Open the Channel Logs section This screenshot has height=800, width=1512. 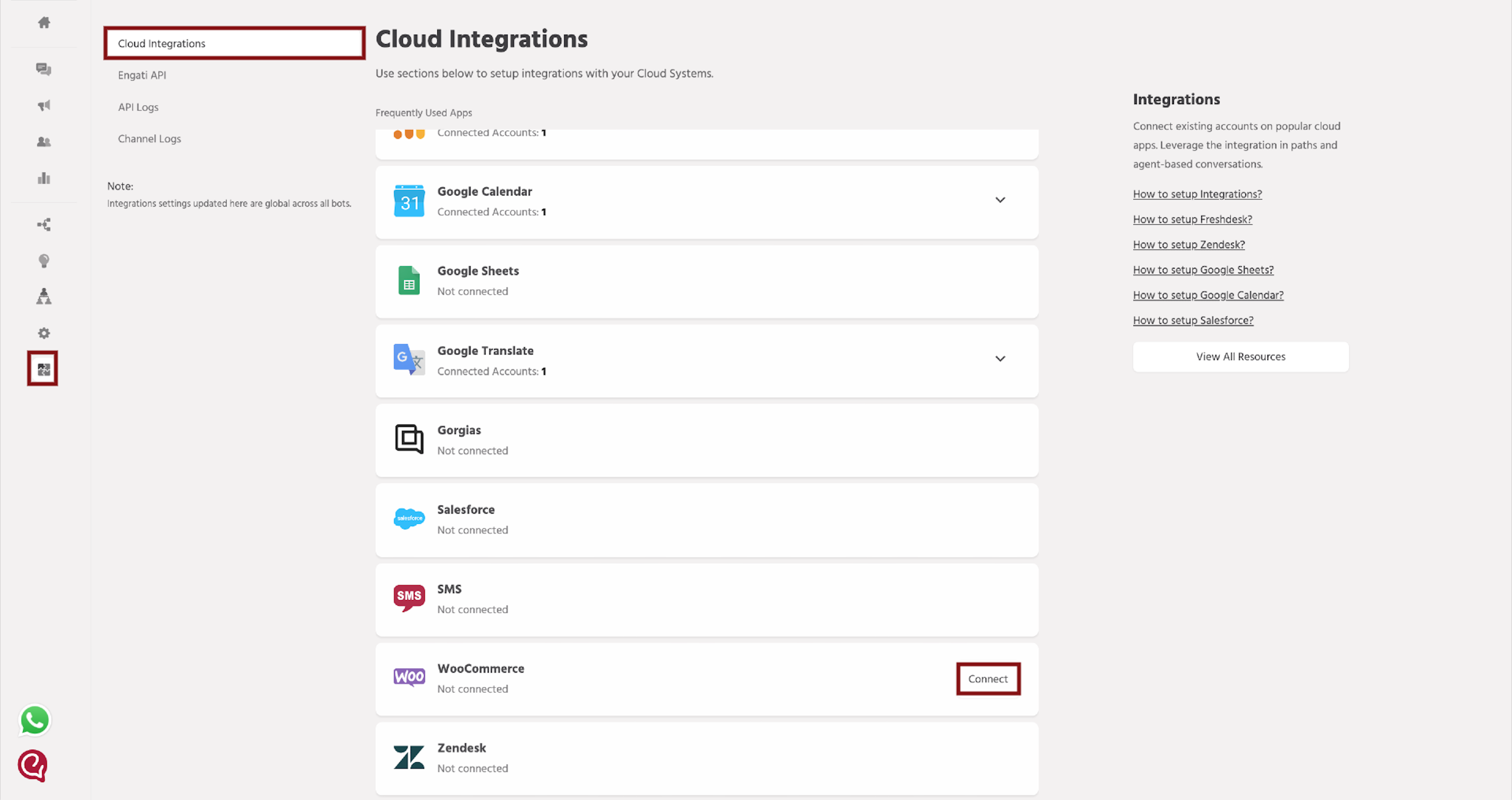[x=149, y=139]
